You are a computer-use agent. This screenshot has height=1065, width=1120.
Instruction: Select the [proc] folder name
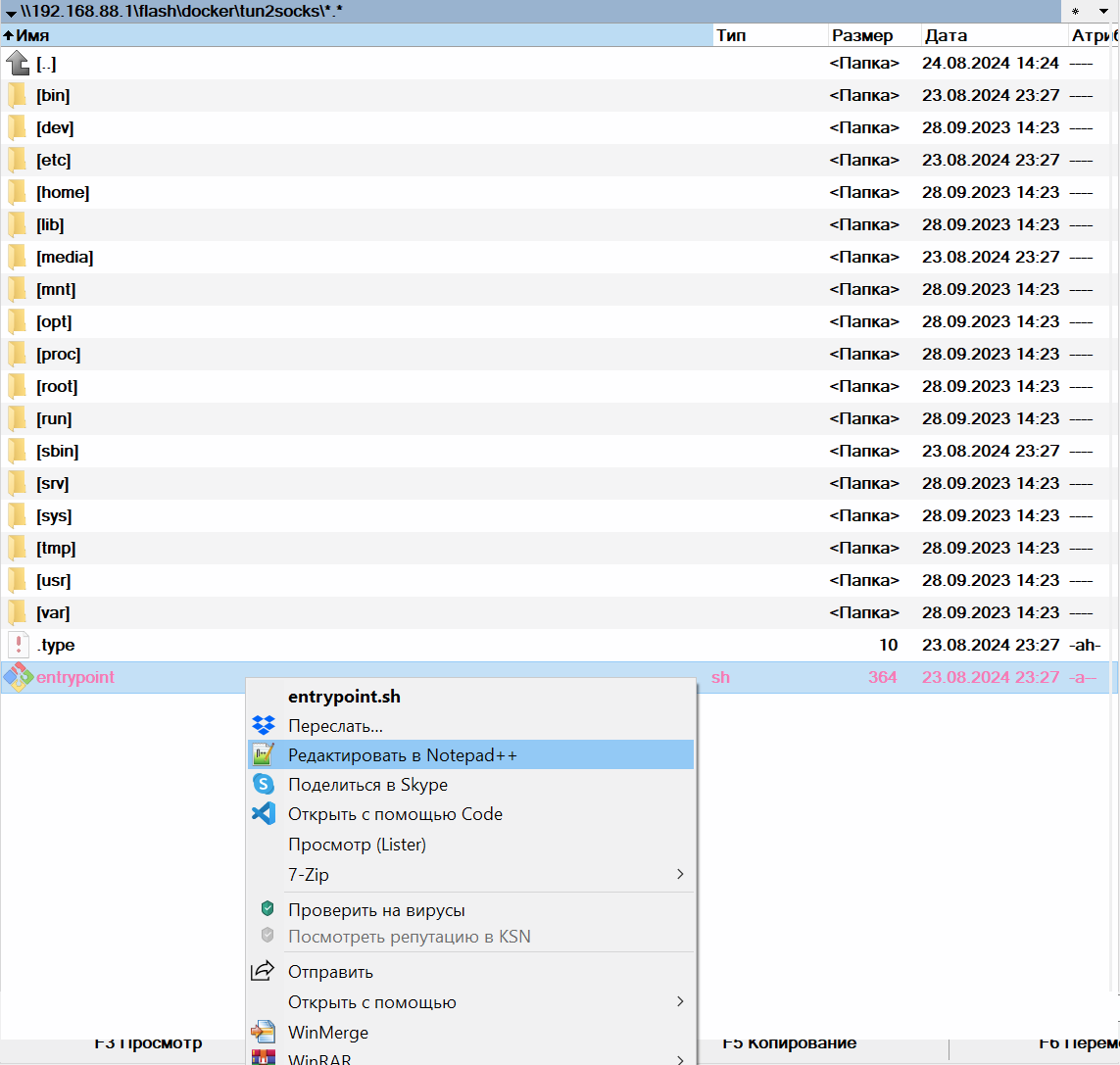click(59, 355)
